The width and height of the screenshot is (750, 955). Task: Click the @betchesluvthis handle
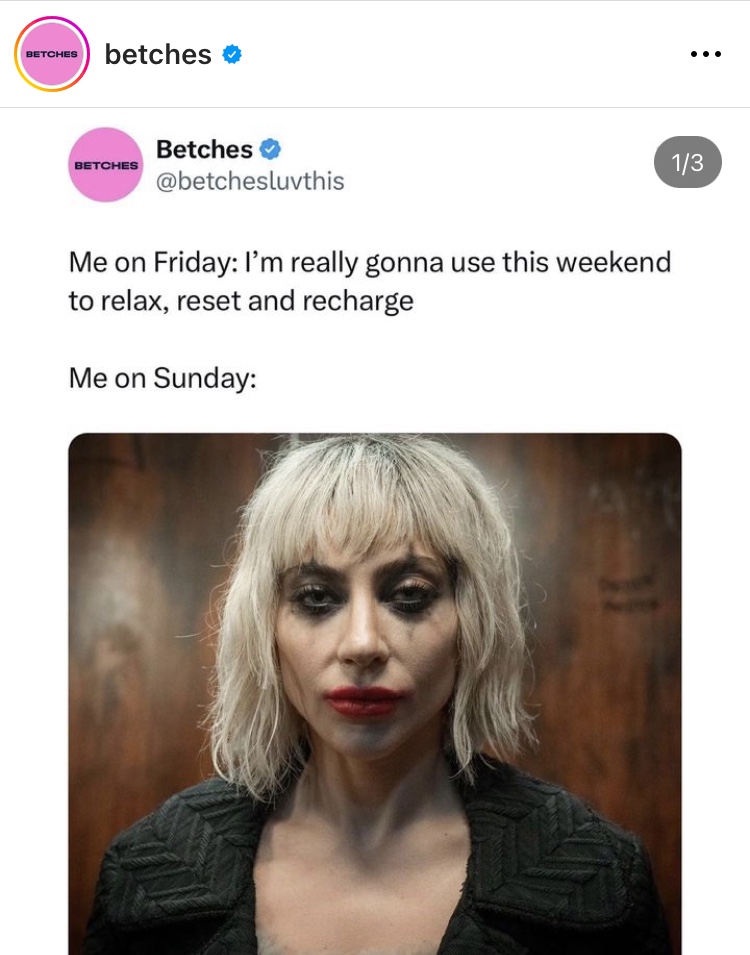[x=250, y=181]
